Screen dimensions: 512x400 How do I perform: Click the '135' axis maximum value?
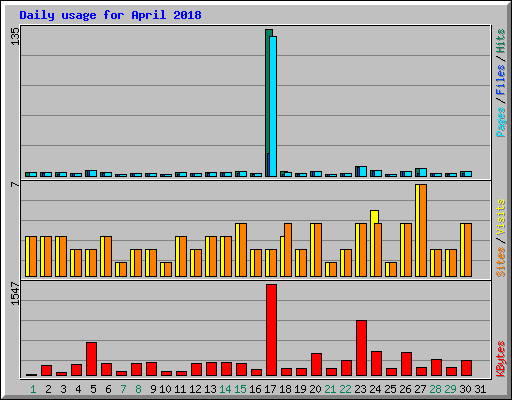(15, 36)
